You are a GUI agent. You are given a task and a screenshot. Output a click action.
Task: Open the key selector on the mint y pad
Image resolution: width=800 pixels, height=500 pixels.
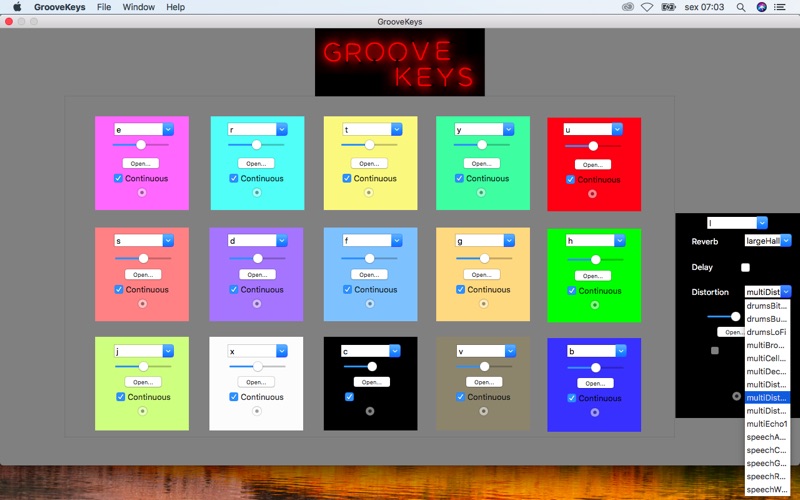pos(508,130)
